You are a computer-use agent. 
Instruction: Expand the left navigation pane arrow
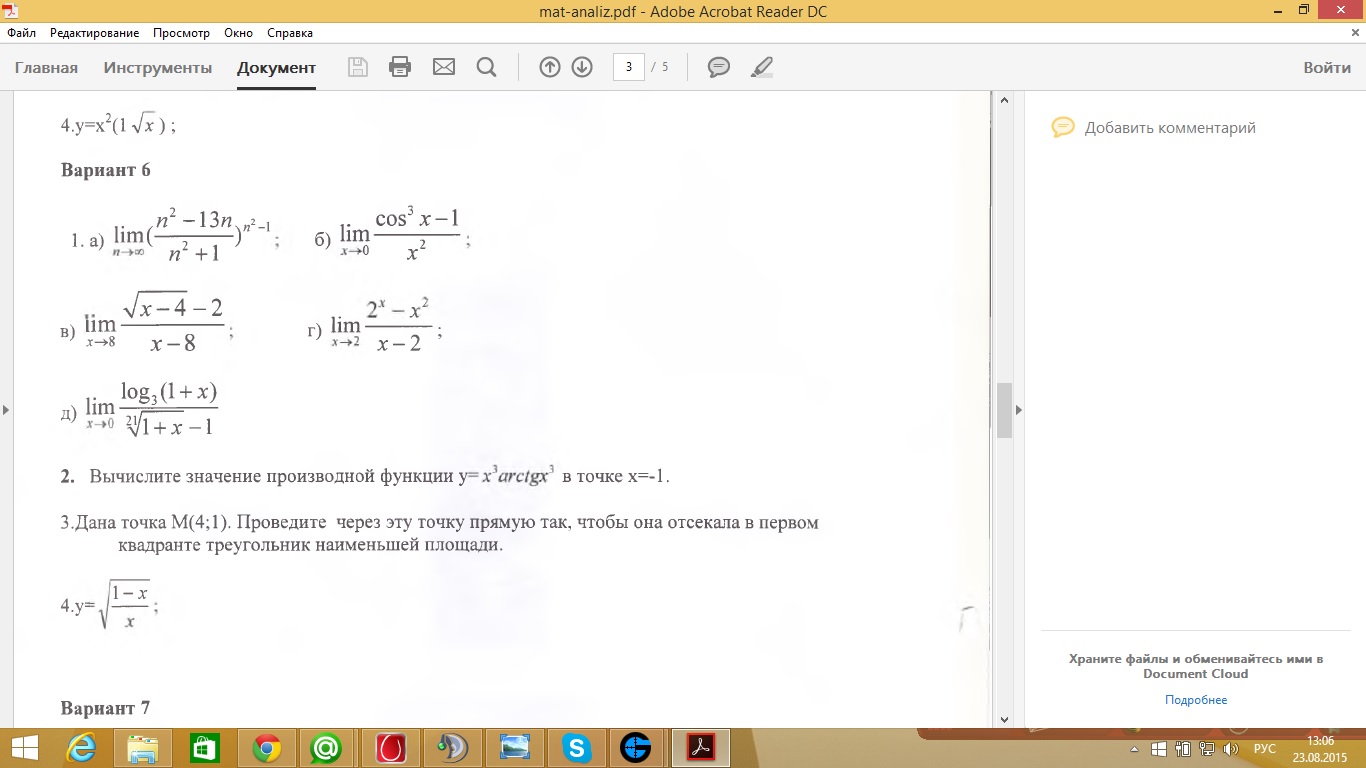point(6,409)
